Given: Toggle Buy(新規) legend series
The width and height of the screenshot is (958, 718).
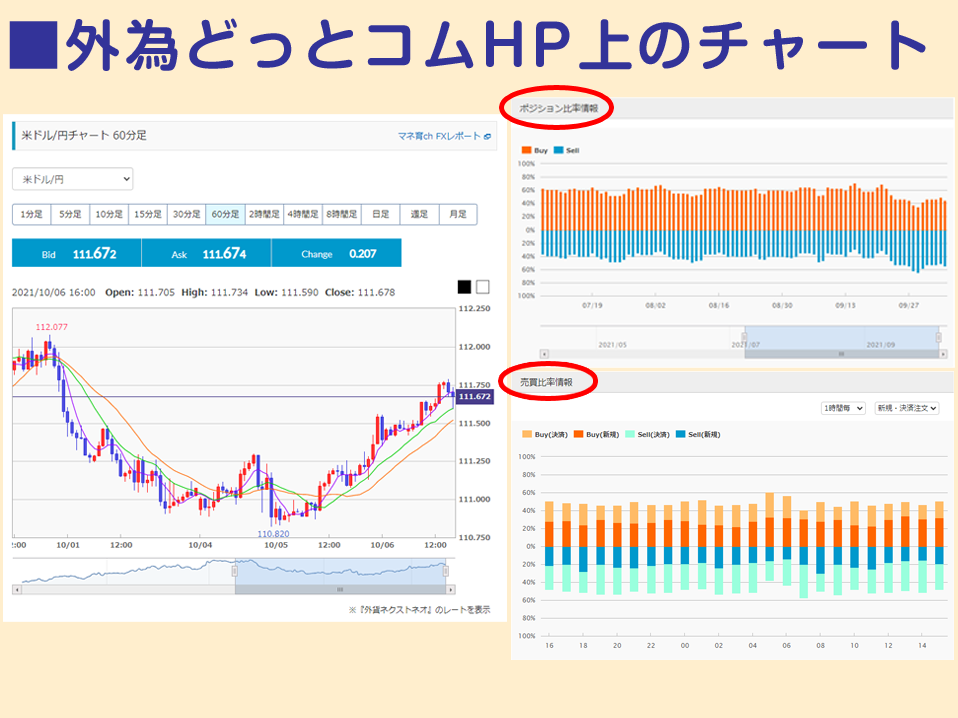Looking at the screenshot, I should point(596,434).
